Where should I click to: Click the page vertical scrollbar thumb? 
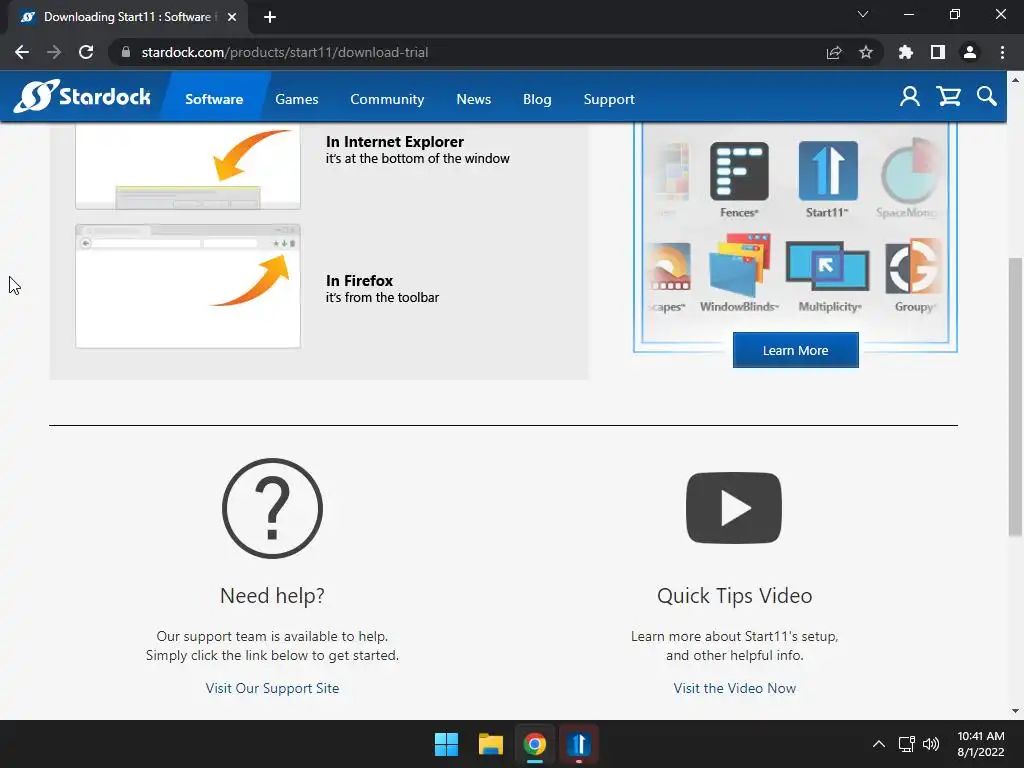click(1015, 396)
